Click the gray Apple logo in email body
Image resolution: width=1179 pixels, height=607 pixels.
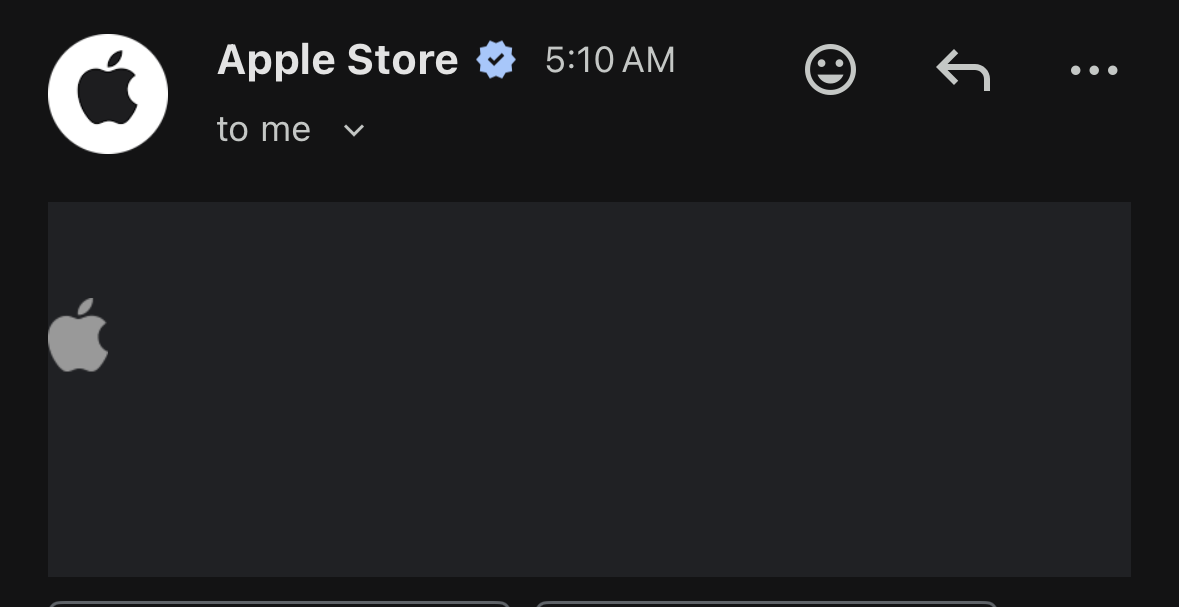click(78, 336)
